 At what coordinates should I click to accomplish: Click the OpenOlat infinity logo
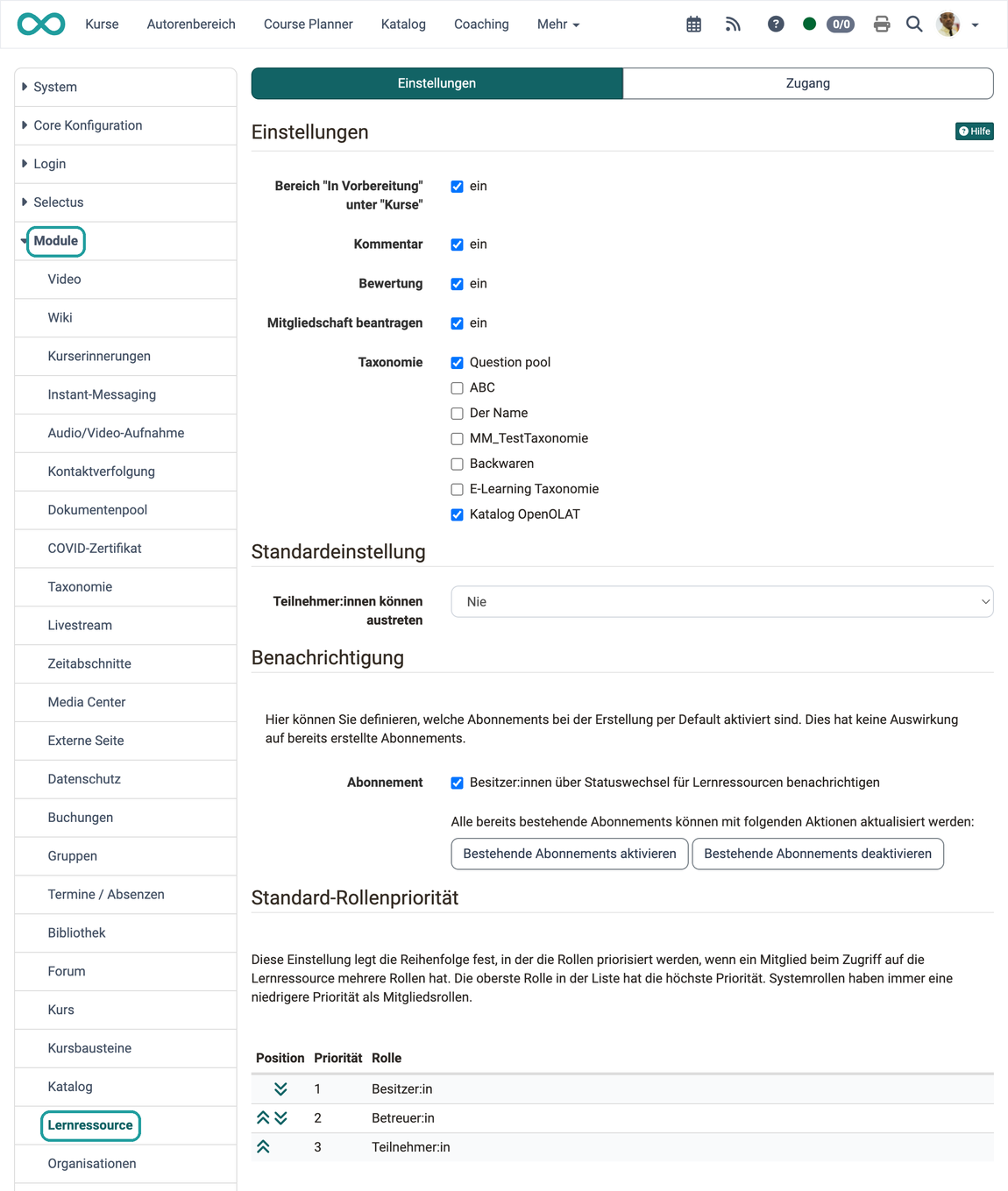pyautogui.click(x=41, y=24)
